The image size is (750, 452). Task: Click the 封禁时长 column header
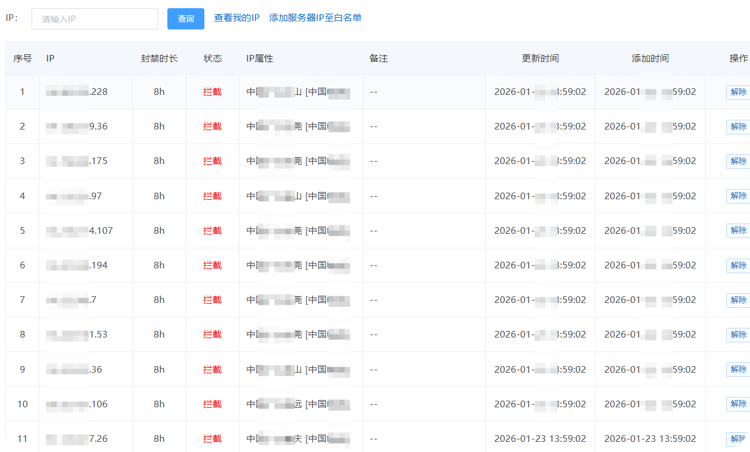(159, 59)
